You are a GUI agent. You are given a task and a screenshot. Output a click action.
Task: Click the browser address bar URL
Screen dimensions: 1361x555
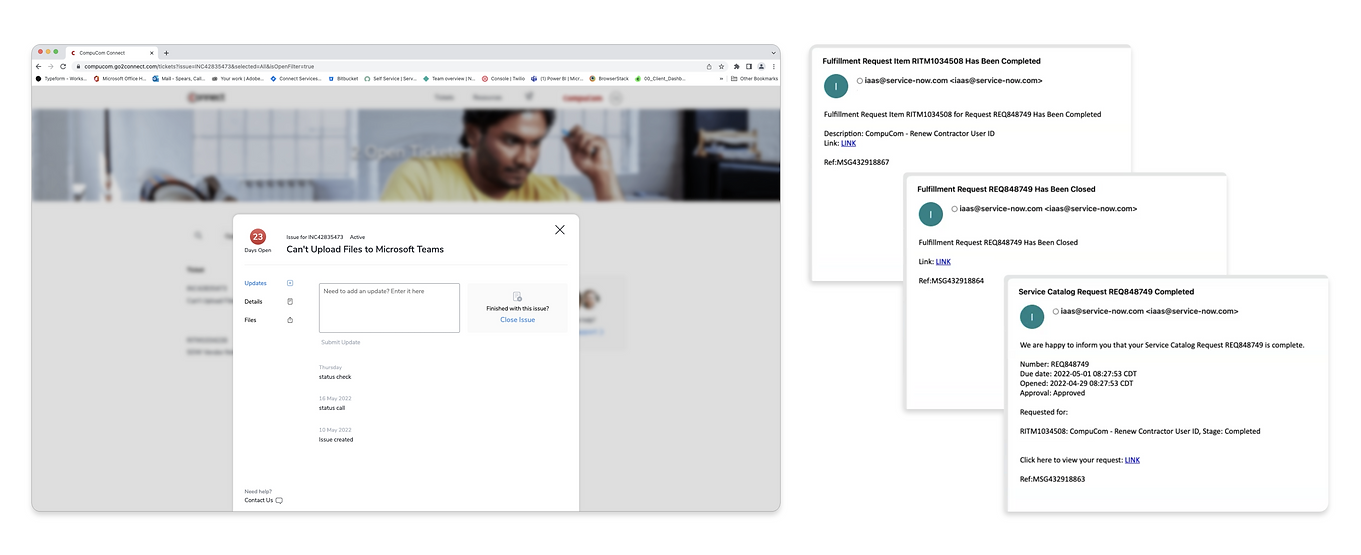(199, 66)
